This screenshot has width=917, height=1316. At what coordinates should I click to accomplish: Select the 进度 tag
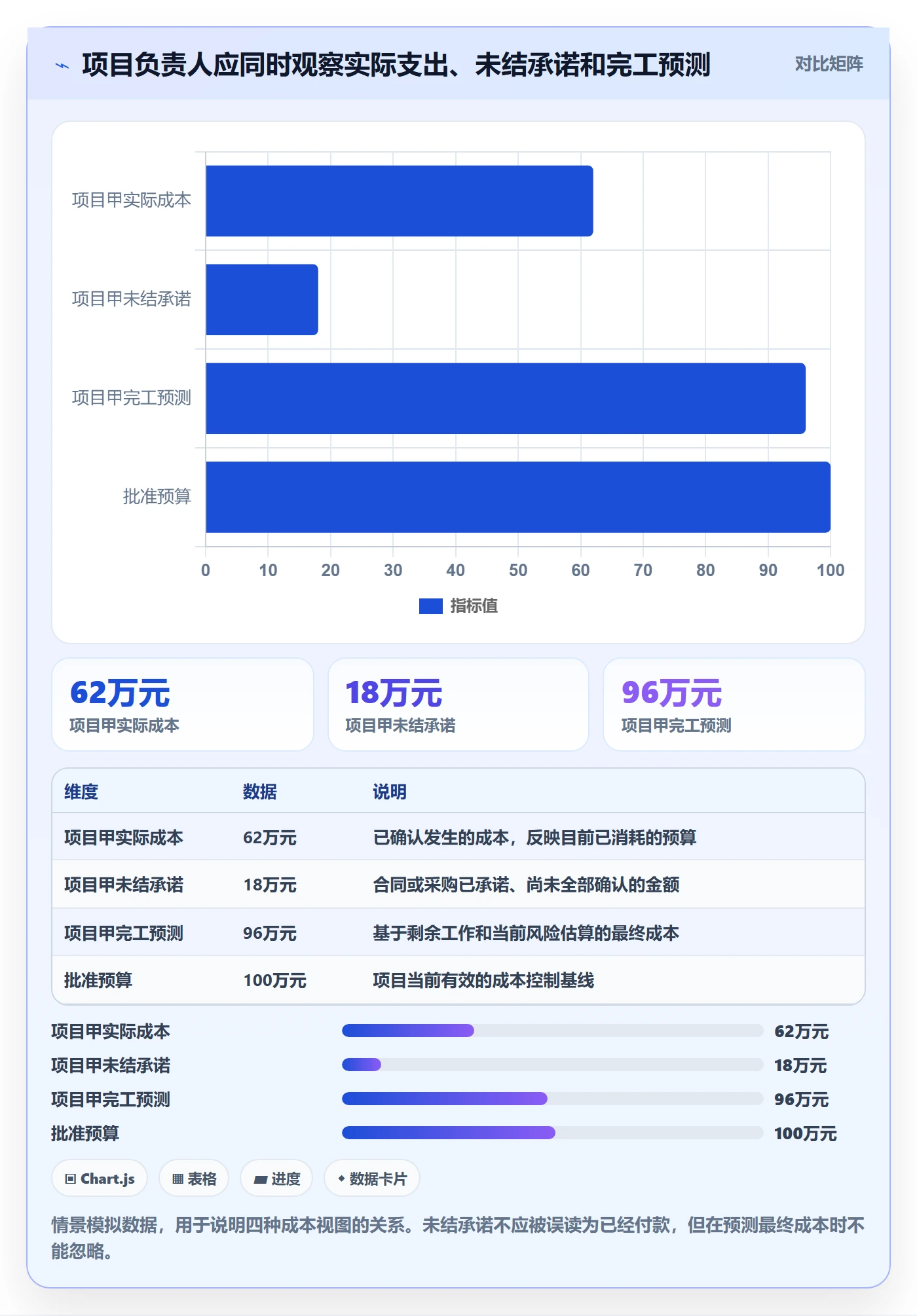[276, 1179]
